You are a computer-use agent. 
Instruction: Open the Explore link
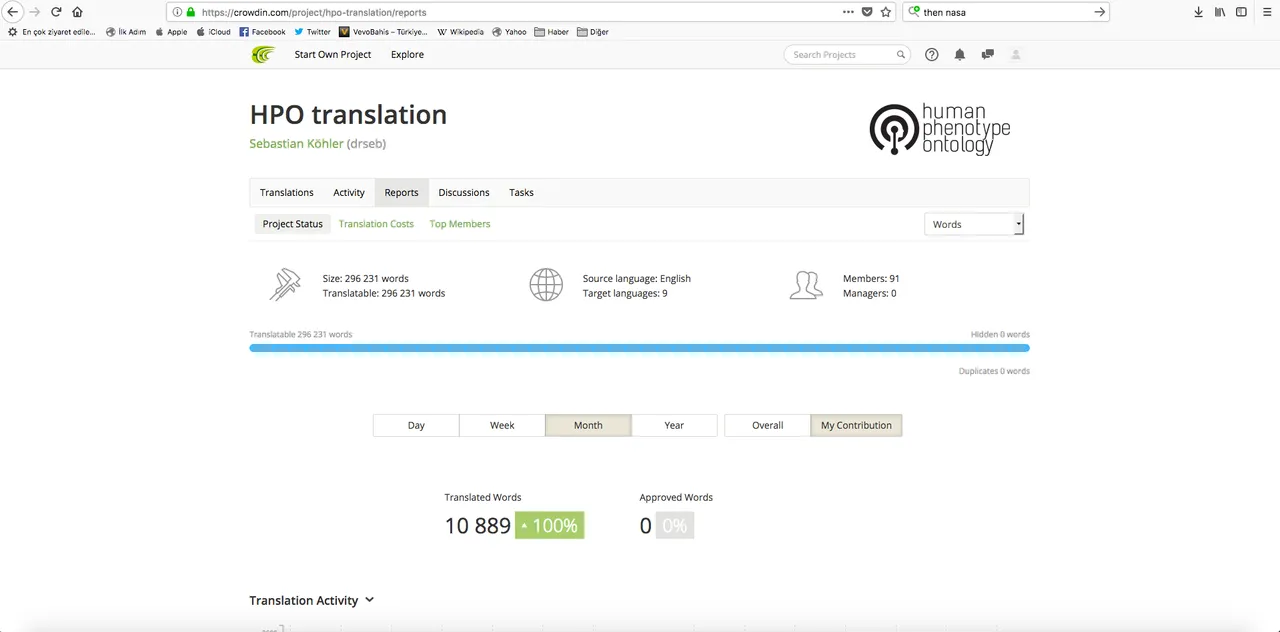pos(407,54)
